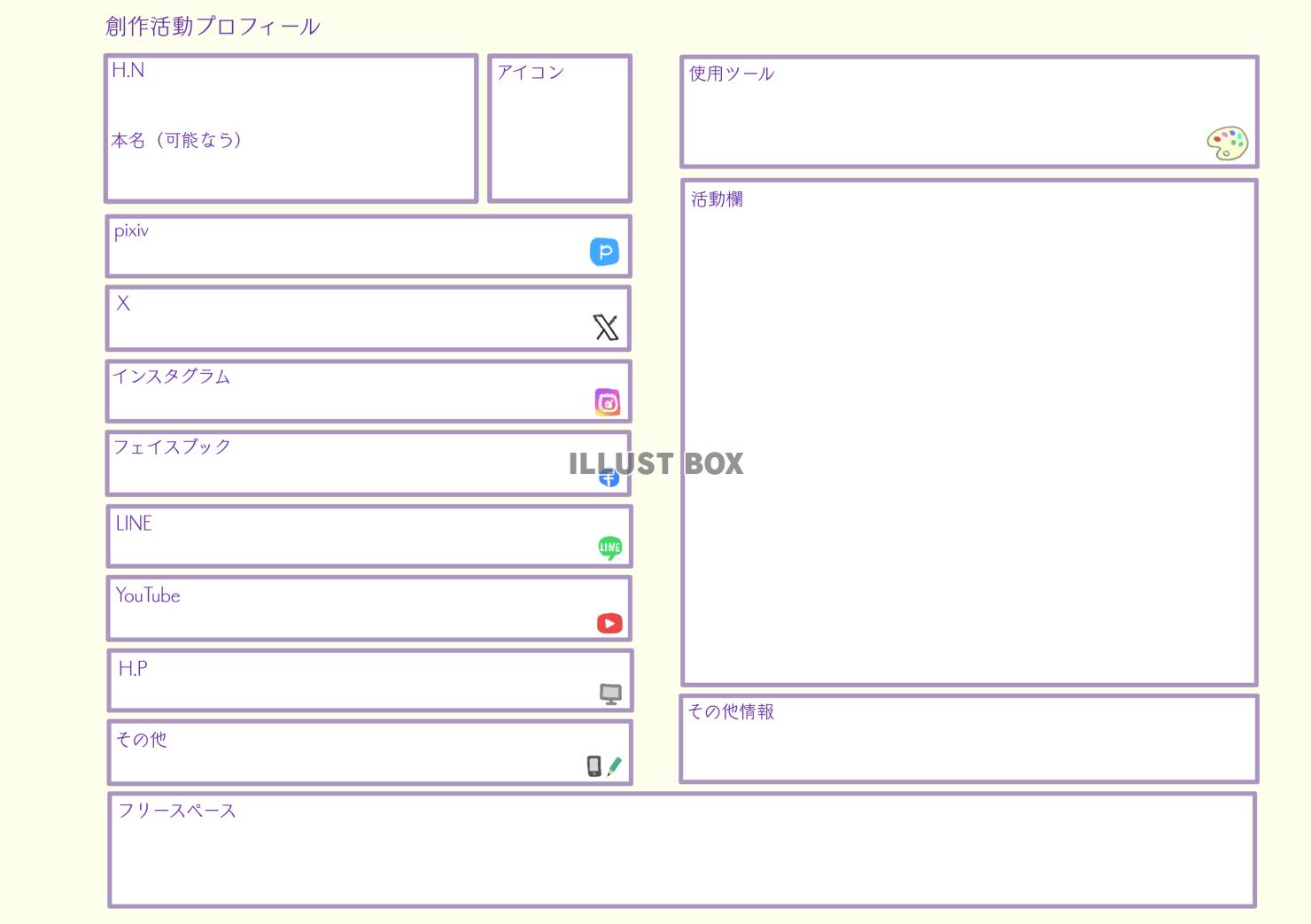Click the blue Facebook icon
The height and width of the screenshot is (924, 1311).
point(609,479)
